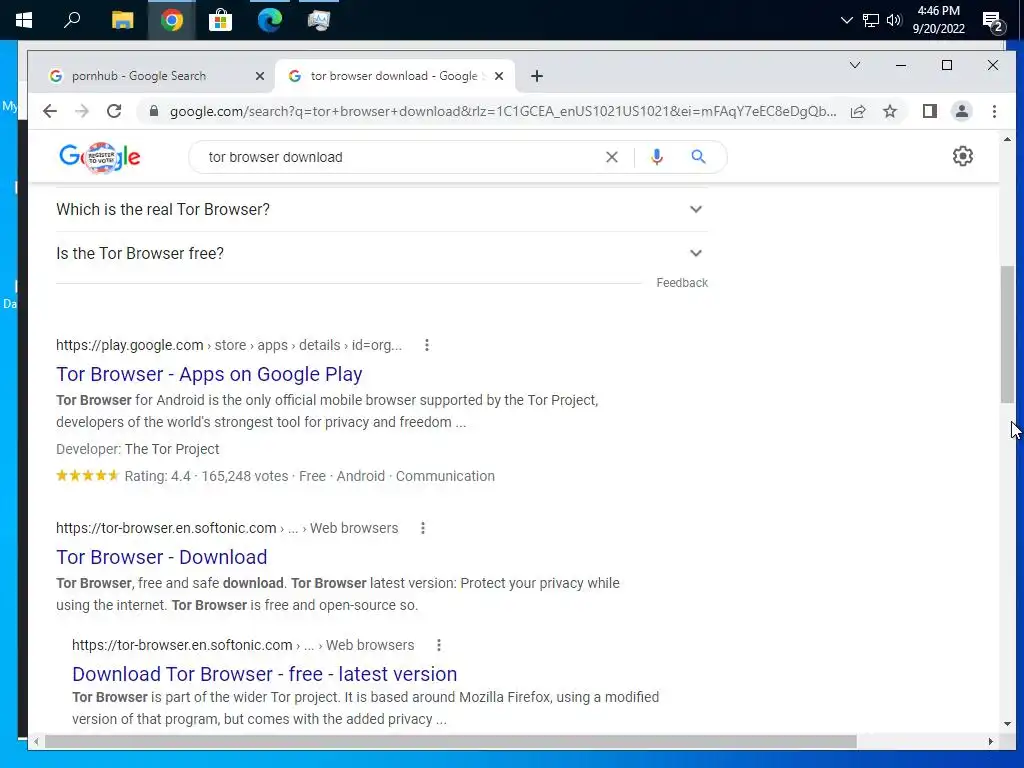Bookmark this page with star

tap(889, 111)
